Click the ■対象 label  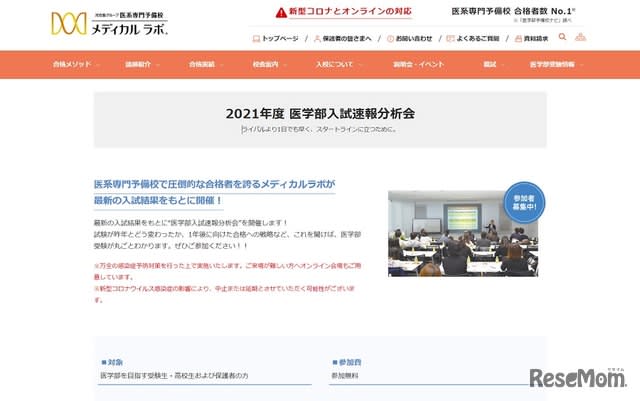[x=112, y=362]
